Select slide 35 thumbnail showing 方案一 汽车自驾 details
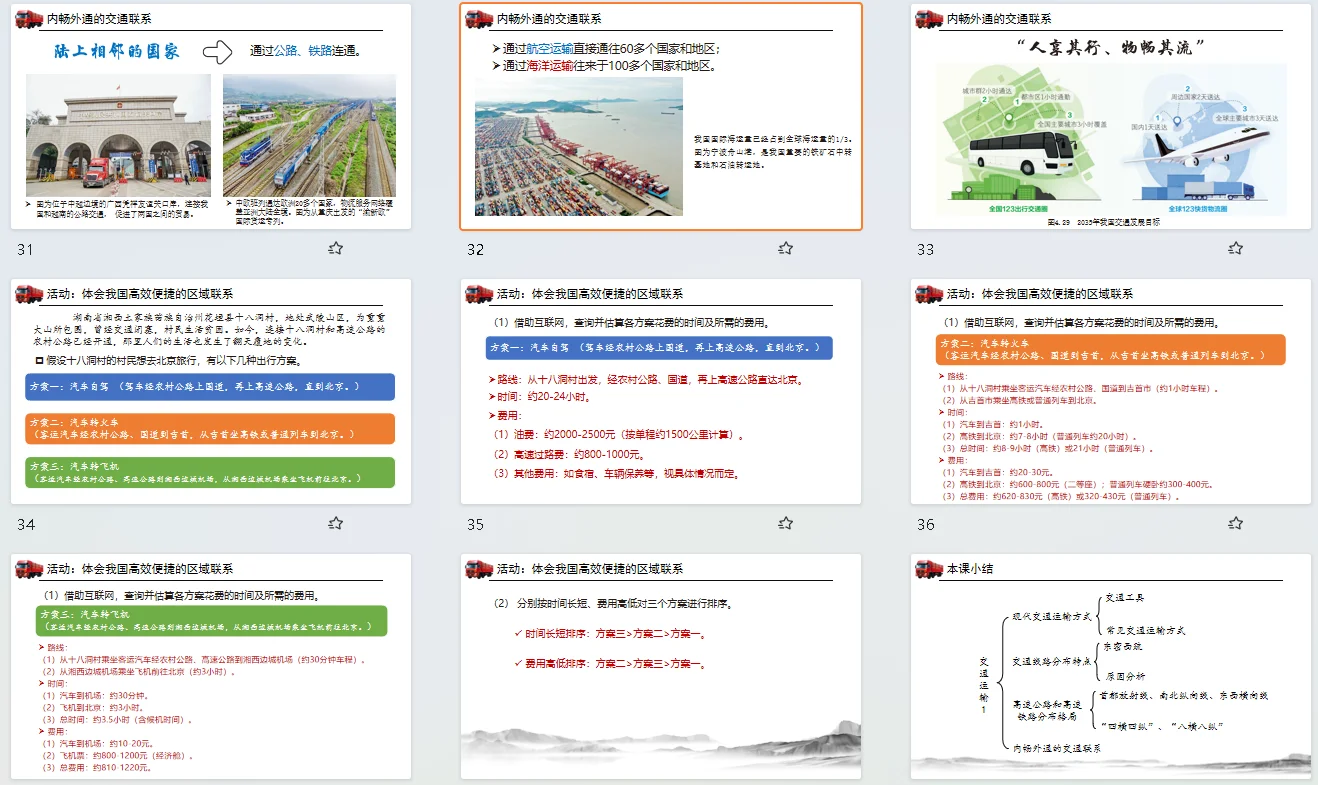This screenshot has height=785, width=1318. click(661, 392)
